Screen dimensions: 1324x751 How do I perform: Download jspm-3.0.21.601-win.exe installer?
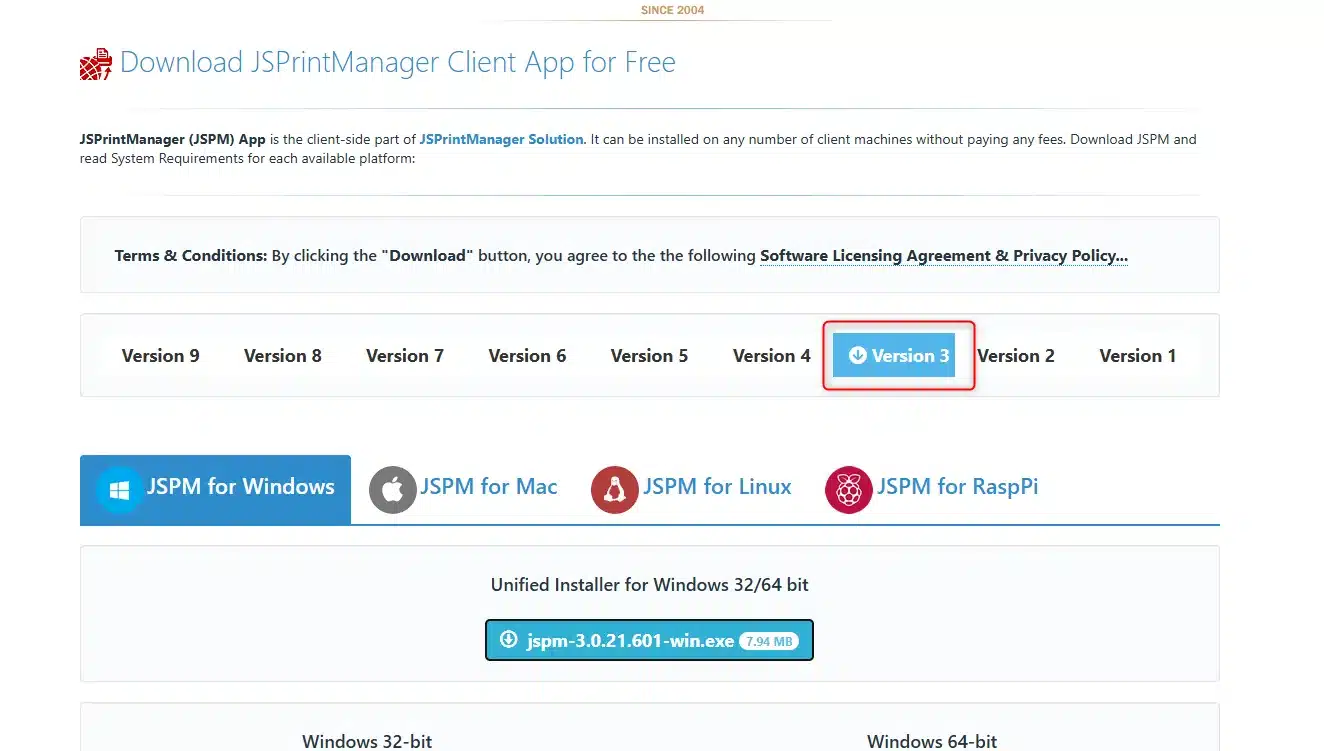pyautogui.click(x=649, y=640)
